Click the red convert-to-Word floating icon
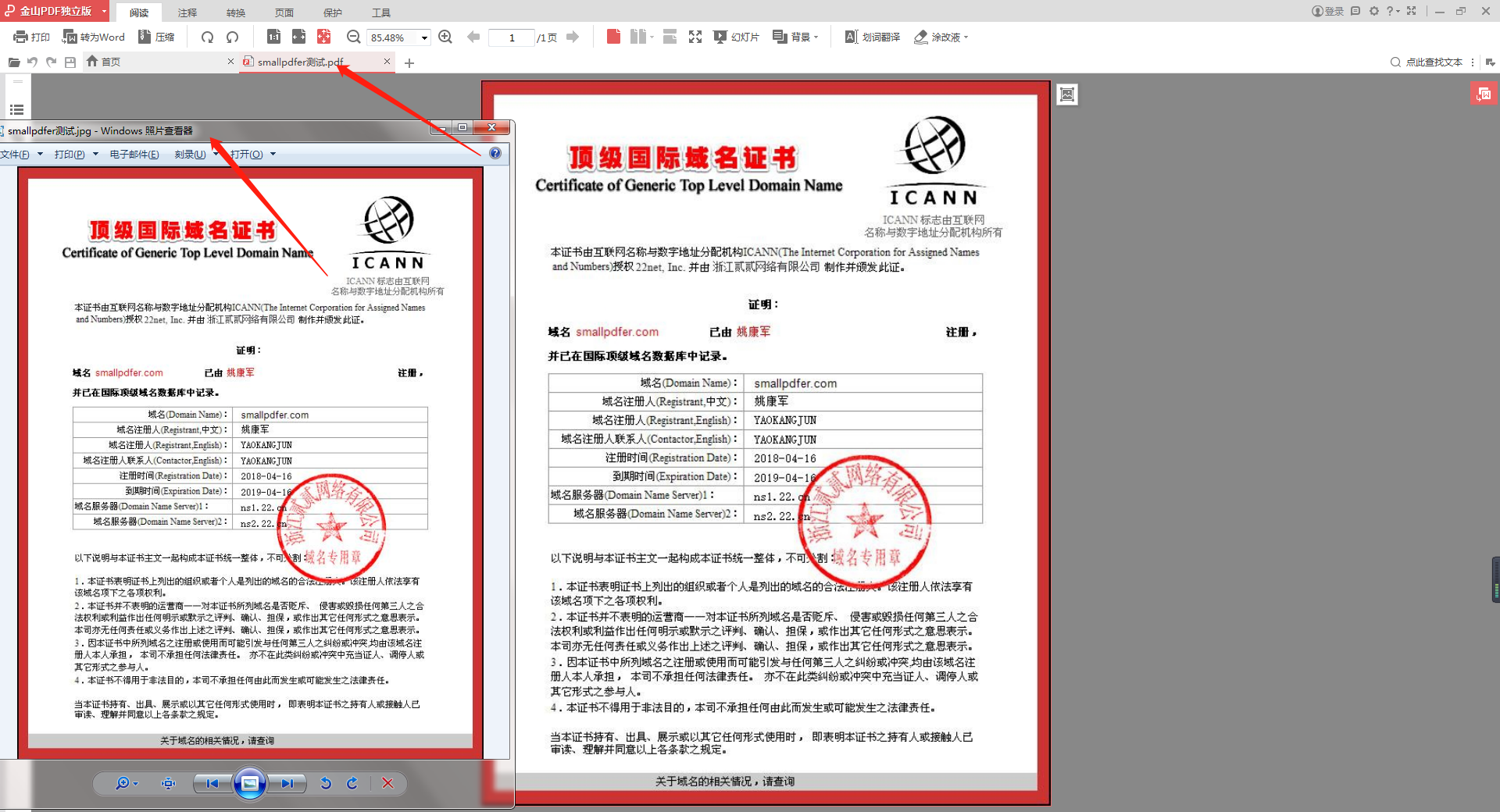This screenshot has width=1500, height=812. tap(1484, 94)
